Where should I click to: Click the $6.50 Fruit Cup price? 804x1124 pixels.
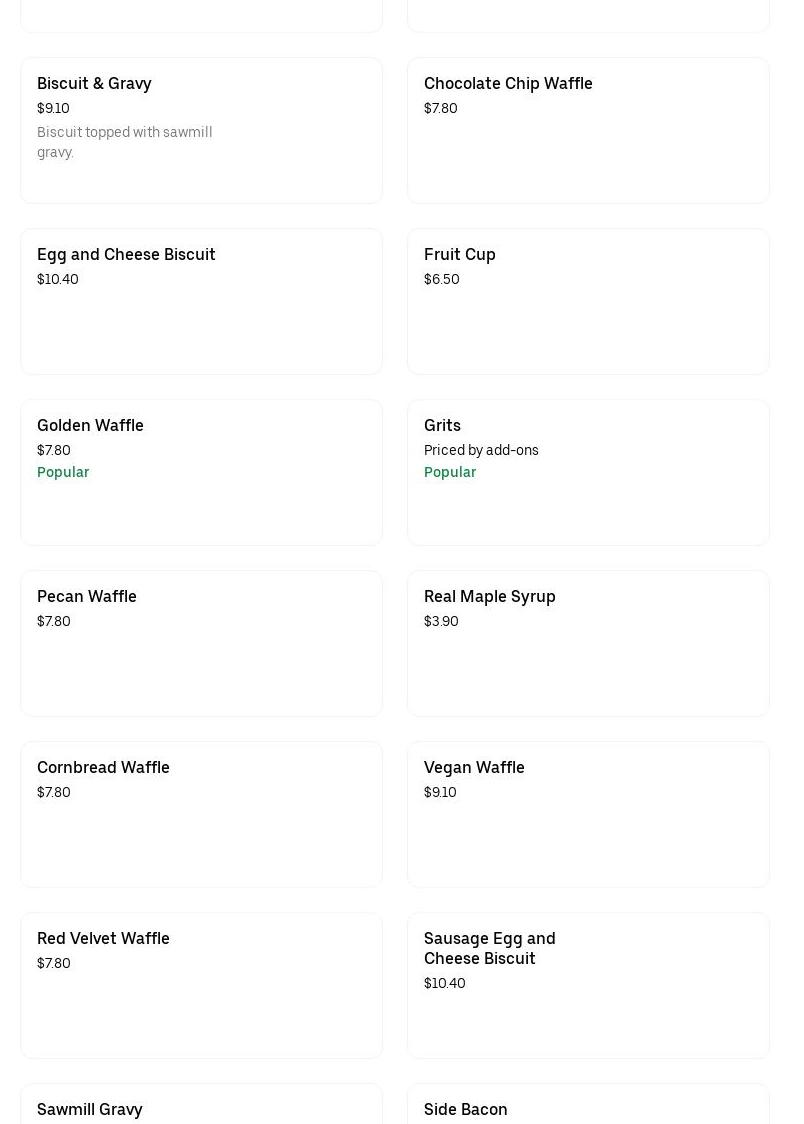442,279
